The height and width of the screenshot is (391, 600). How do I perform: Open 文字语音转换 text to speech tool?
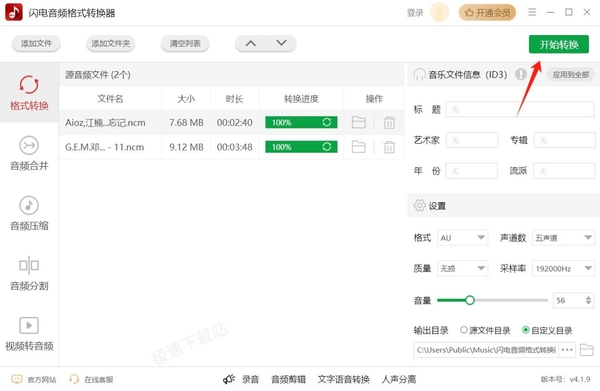[343, 379]
